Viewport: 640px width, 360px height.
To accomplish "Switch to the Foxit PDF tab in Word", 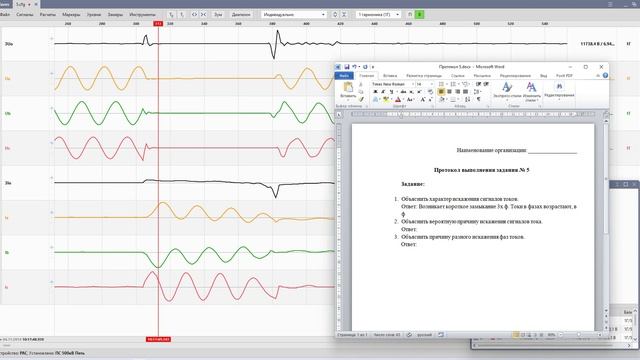I will (564, 76).
